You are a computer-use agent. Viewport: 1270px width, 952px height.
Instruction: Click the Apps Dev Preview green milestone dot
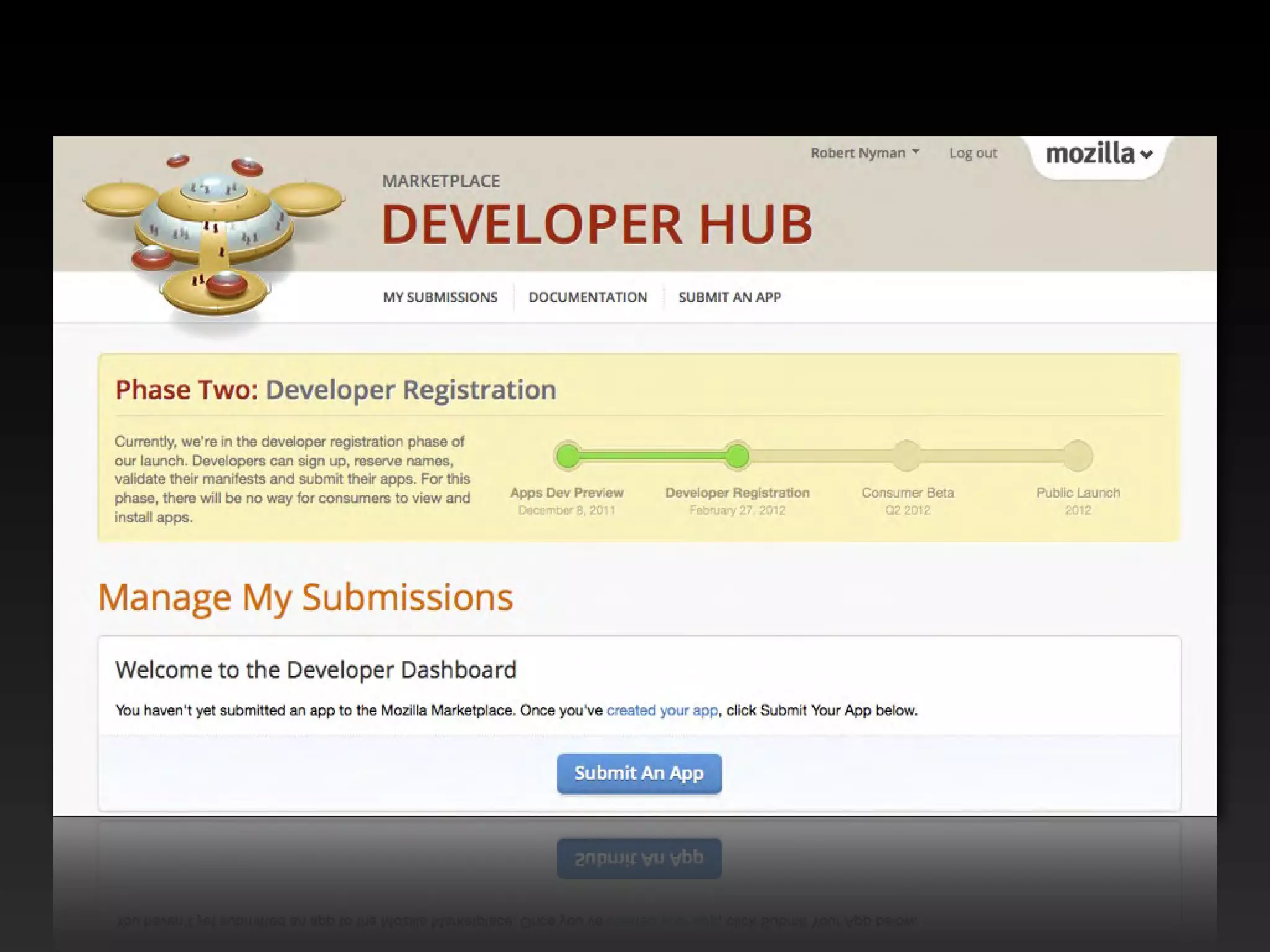tap(567, 457)
